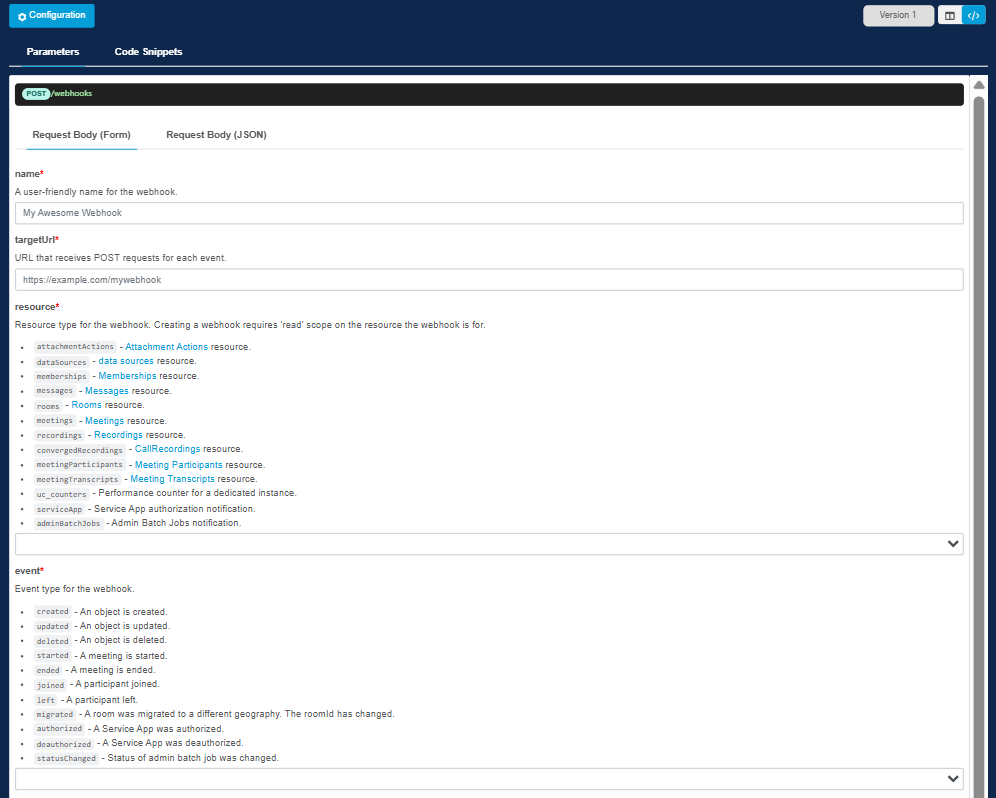The width and height of the screenshot is (996, 798).
Task: Open the Meeting Participants link
Action: pyautogui.click(x=178, y=465)
